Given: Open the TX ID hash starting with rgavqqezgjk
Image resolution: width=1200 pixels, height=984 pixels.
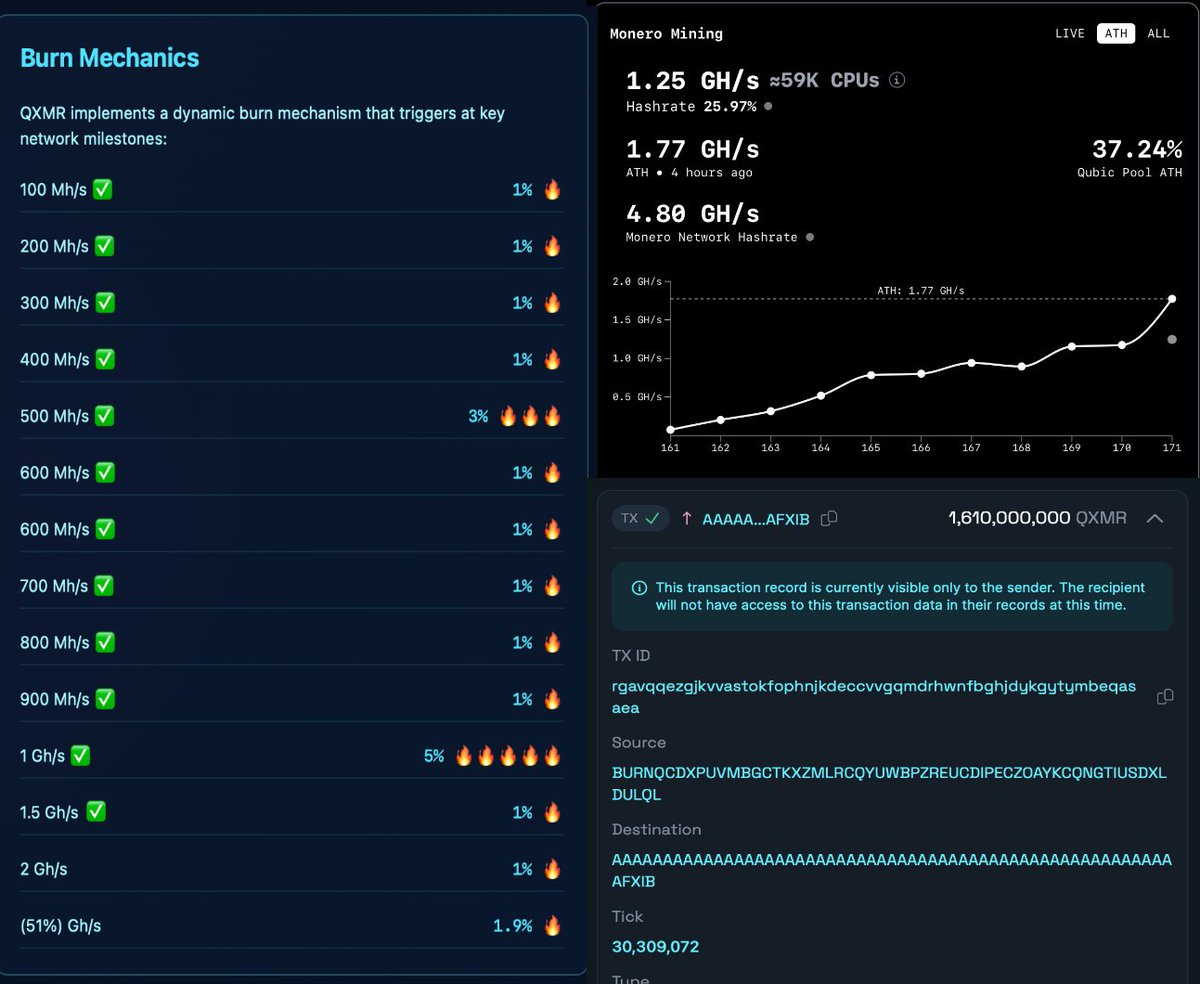Looking at the screenshot, I should pyautogui.click(x=874, y=697).
